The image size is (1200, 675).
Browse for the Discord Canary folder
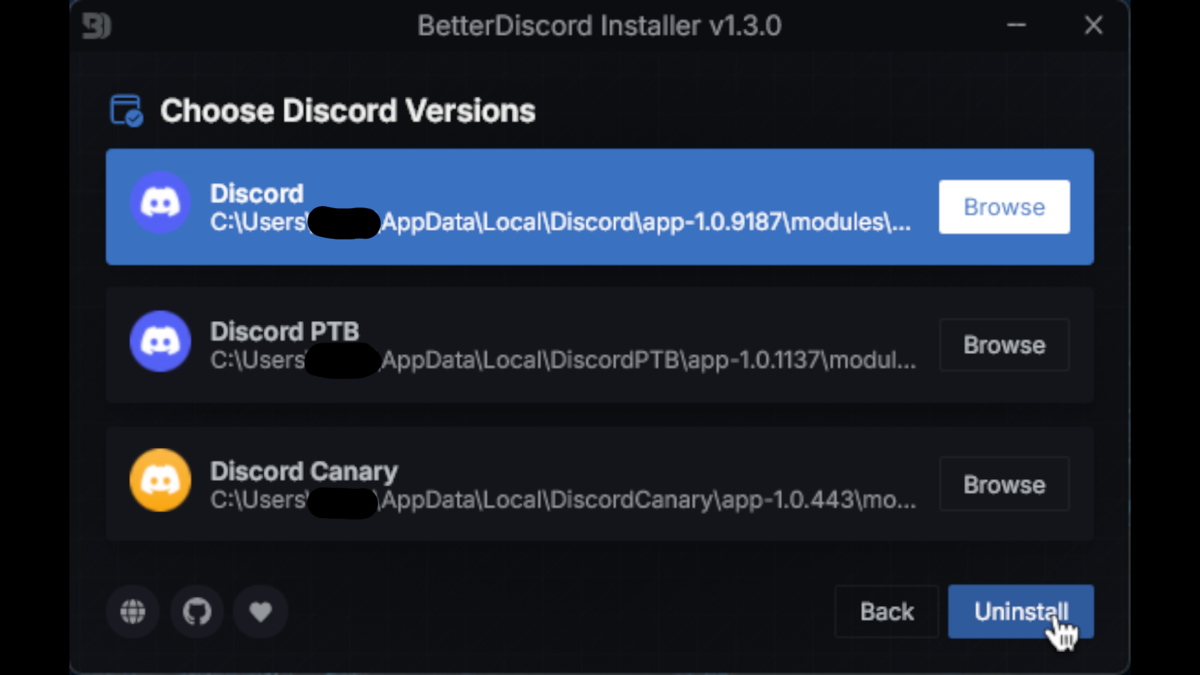(x=1004, y=484)
